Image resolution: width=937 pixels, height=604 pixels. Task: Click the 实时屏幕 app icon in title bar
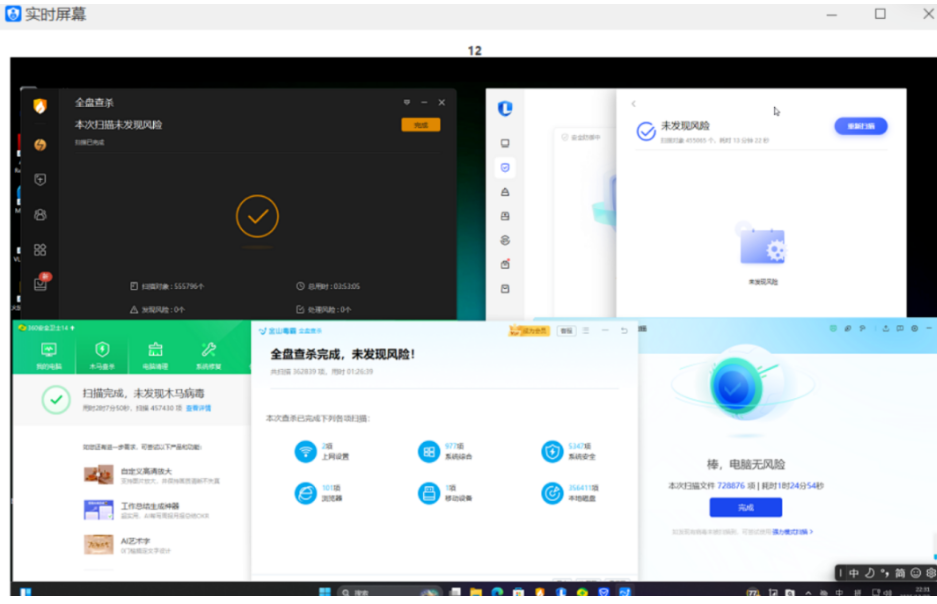point(13,14)
